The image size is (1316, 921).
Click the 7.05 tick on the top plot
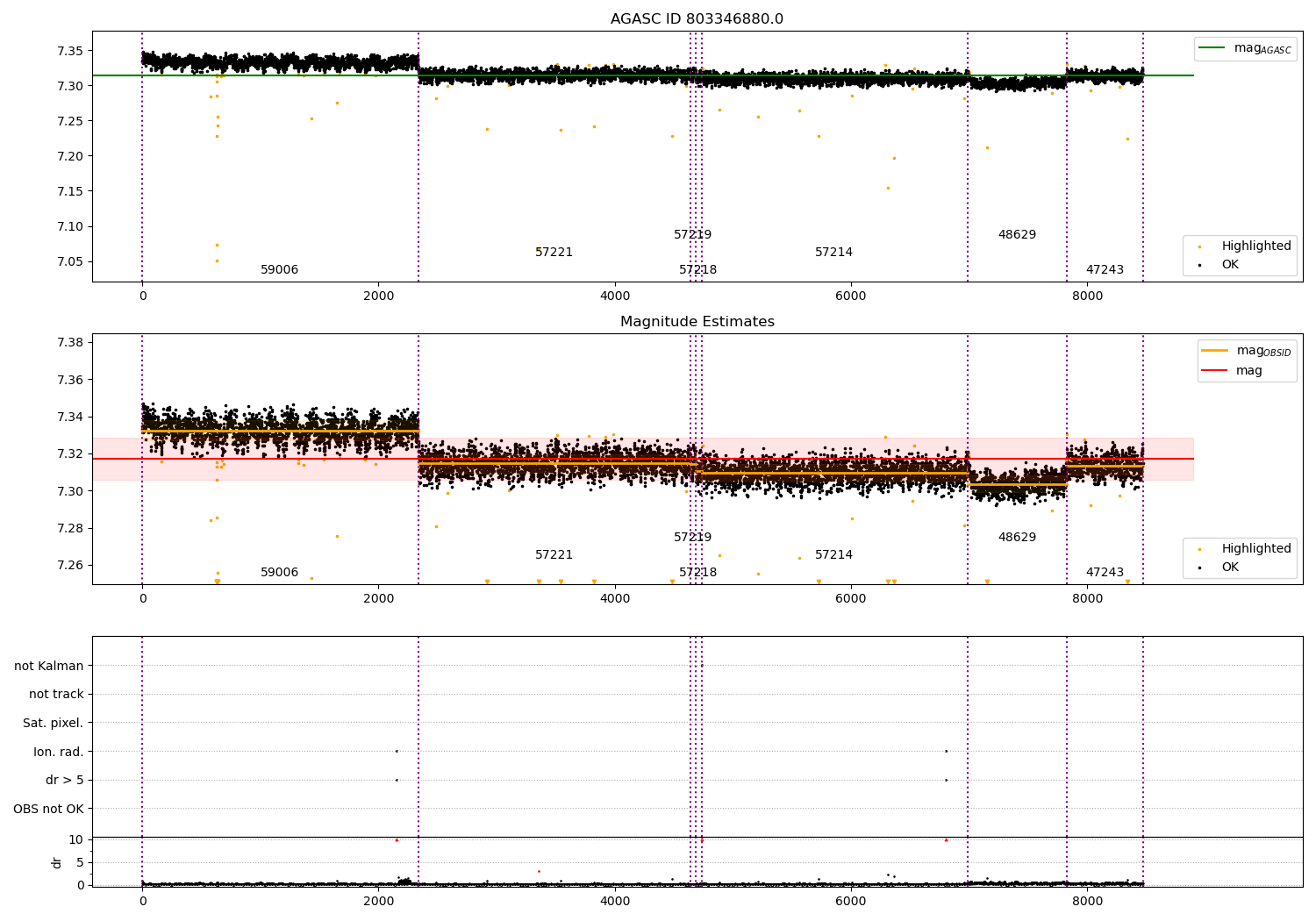(x=69, y=261)
